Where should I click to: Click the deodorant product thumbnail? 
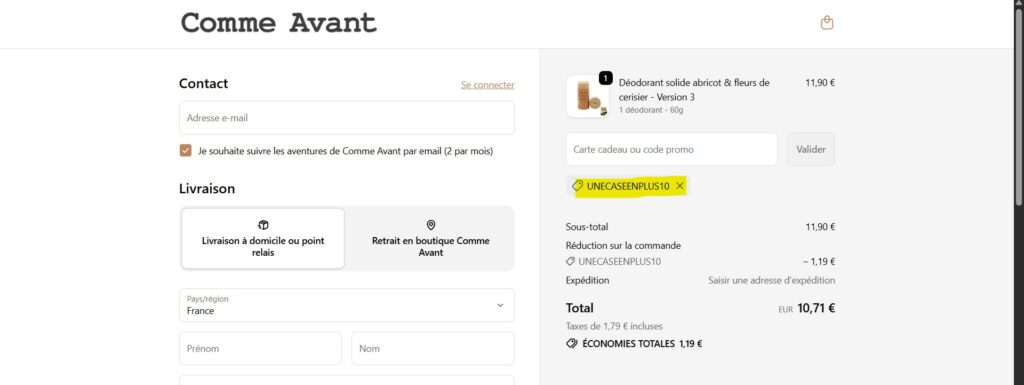pyautogui.click(x=588, y=97)
